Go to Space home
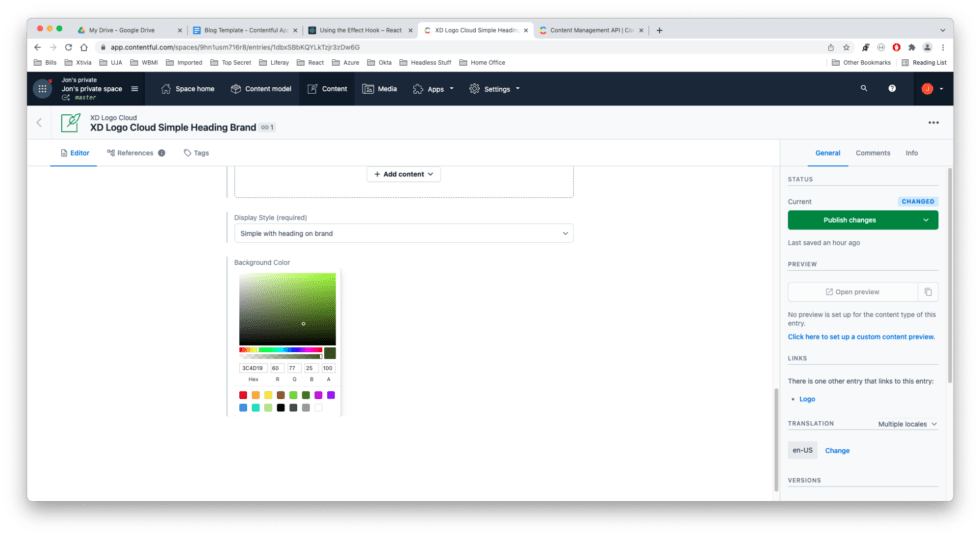980x537 pixels. (188, 89)
